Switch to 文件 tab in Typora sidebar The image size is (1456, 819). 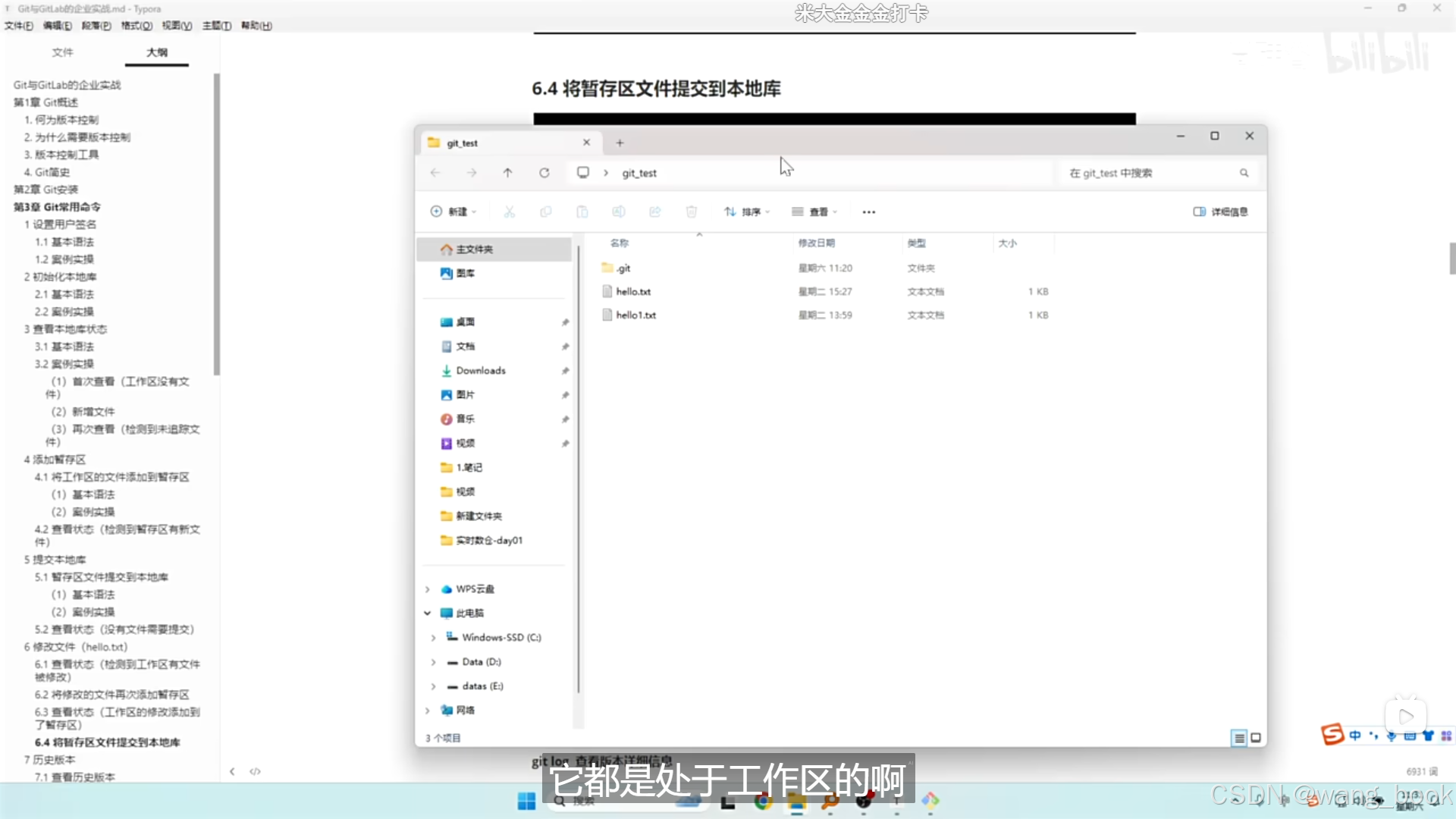pyautogui.click(x=62, y=52)
